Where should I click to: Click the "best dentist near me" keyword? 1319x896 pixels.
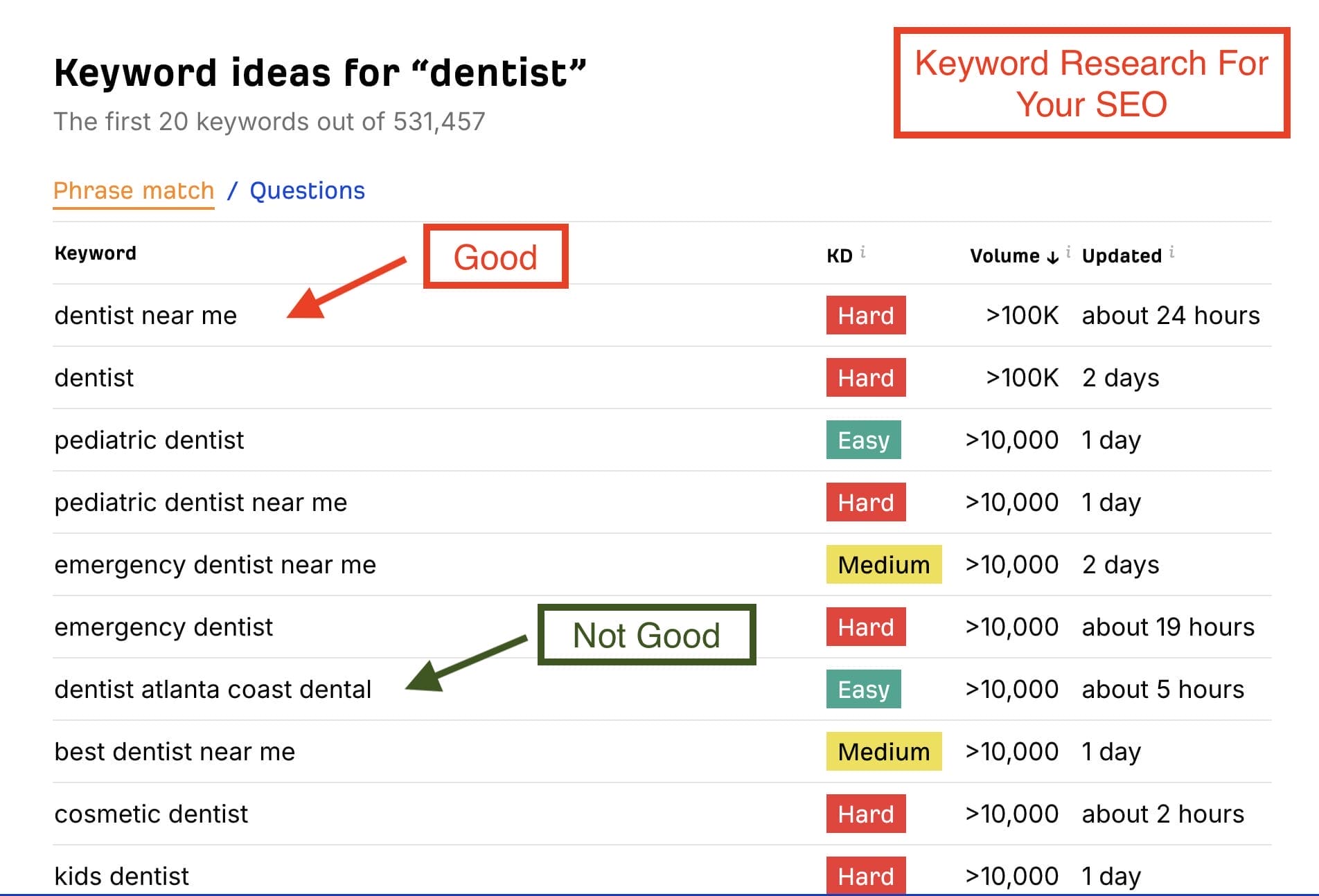tap(175, 752)
